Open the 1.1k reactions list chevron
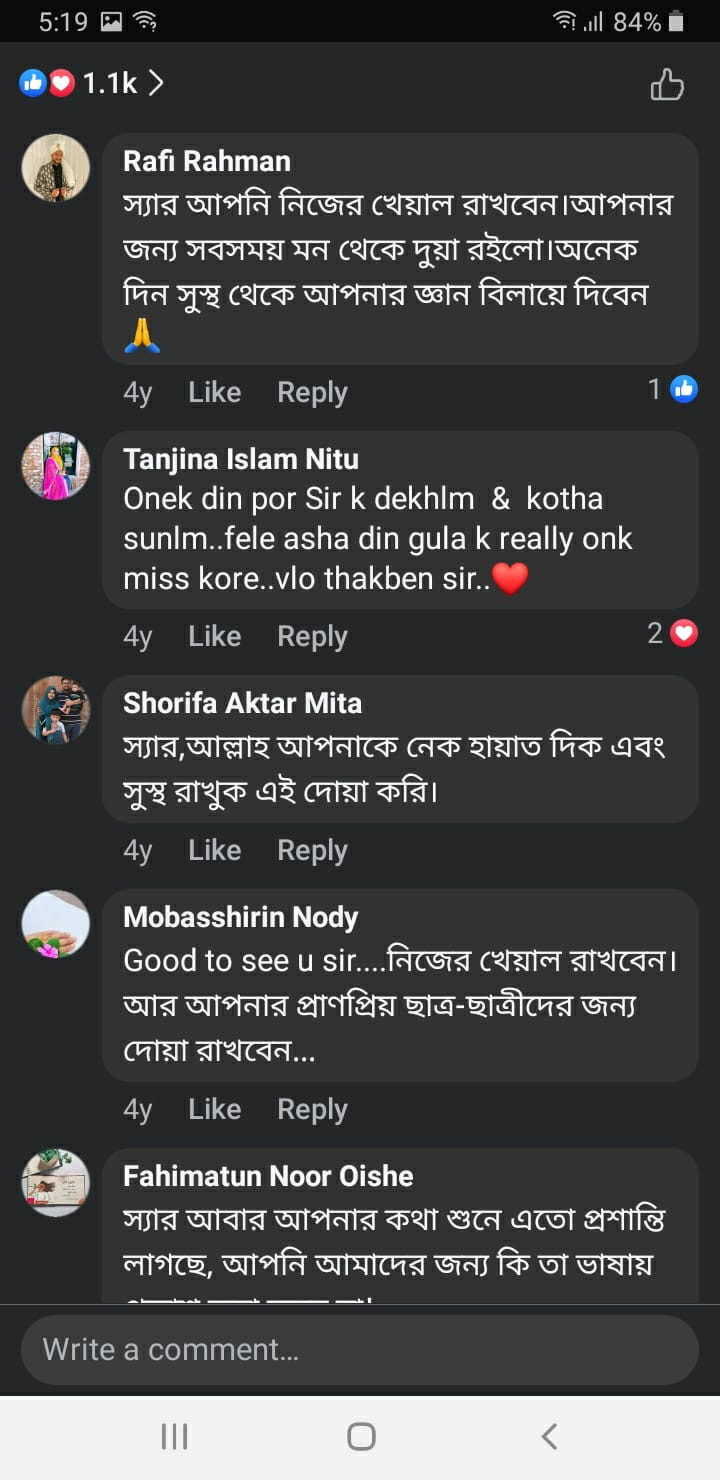720x1480 pixels. click(155, 84)
